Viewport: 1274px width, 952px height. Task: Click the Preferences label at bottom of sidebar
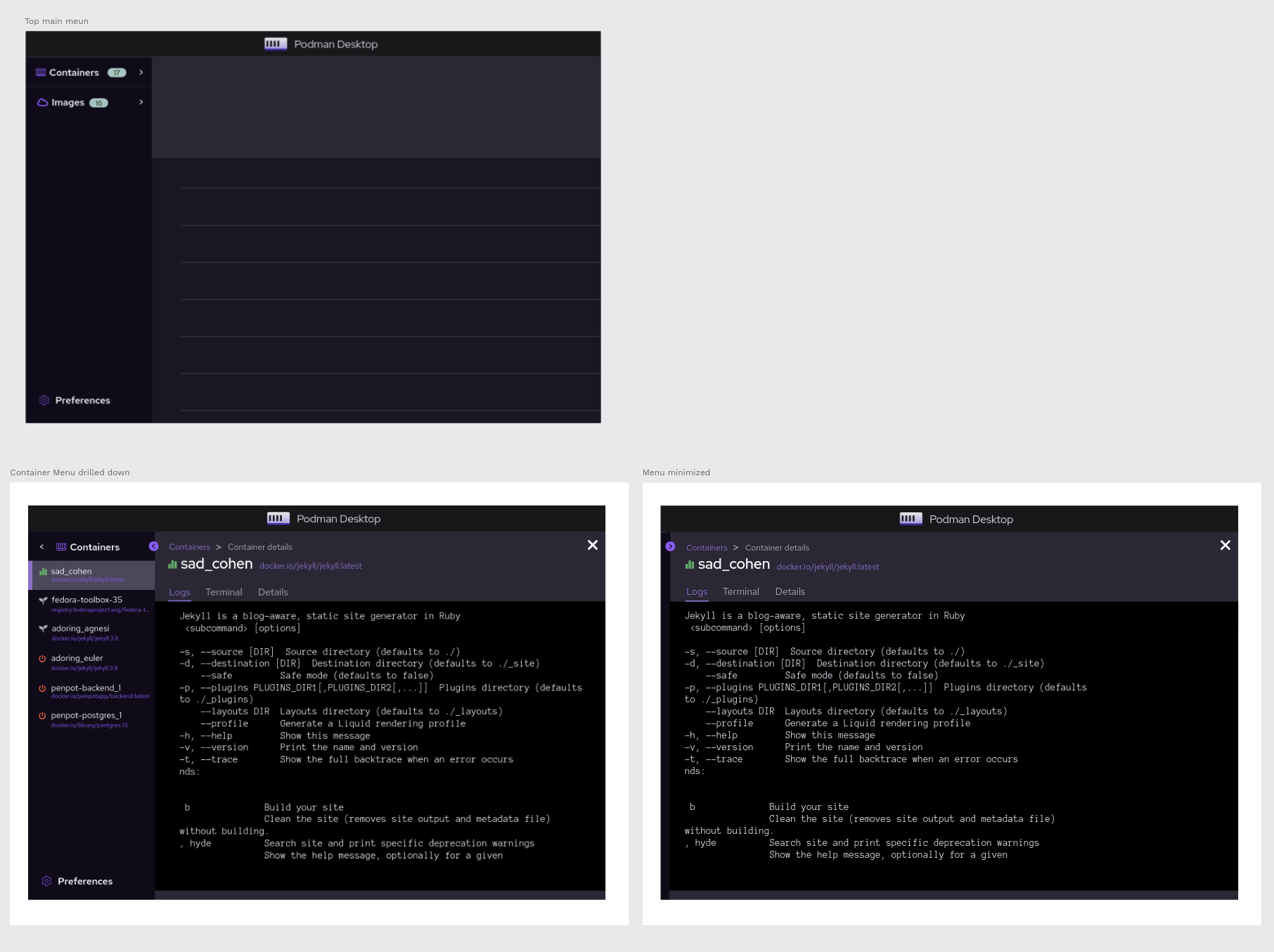coord(85,881)
